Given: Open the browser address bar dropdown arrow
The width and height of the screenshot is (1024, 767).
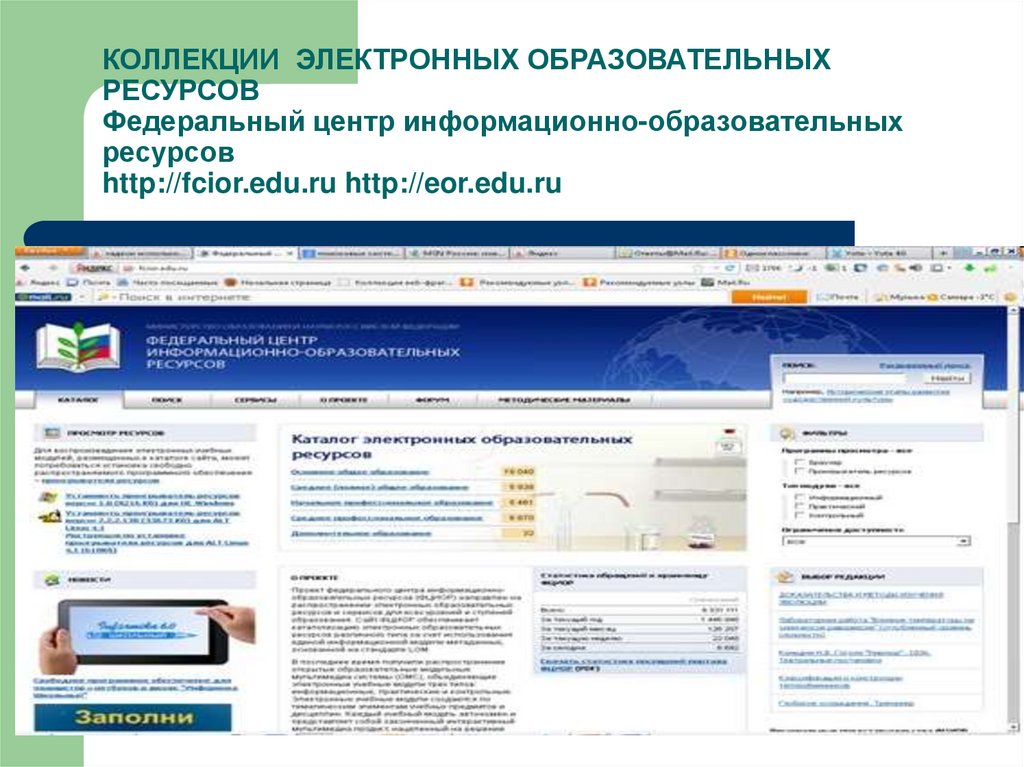Looking at the screenshot, I should point(717,267).
